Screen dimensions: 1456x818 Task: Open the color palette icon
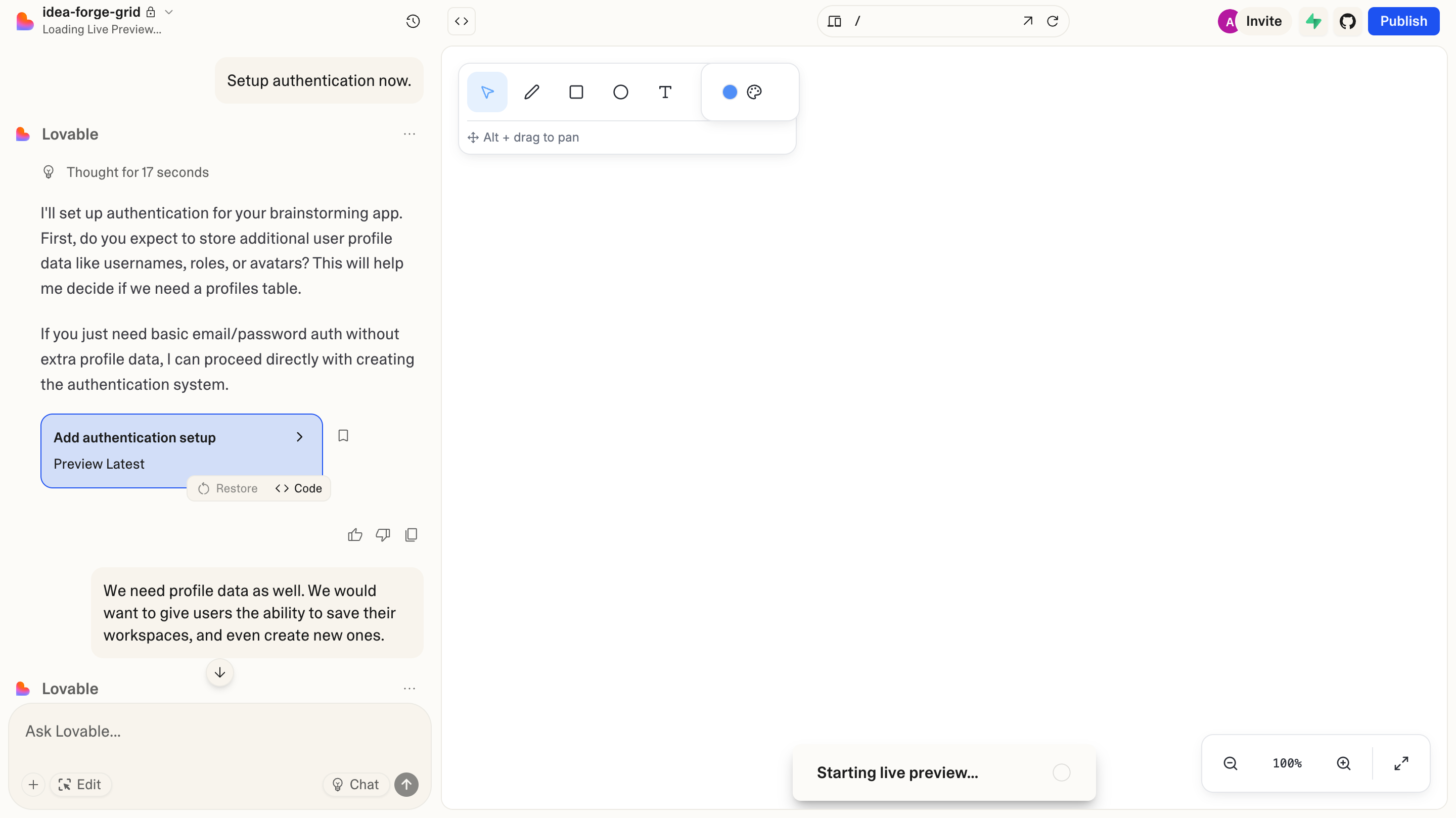pos(754,92)
